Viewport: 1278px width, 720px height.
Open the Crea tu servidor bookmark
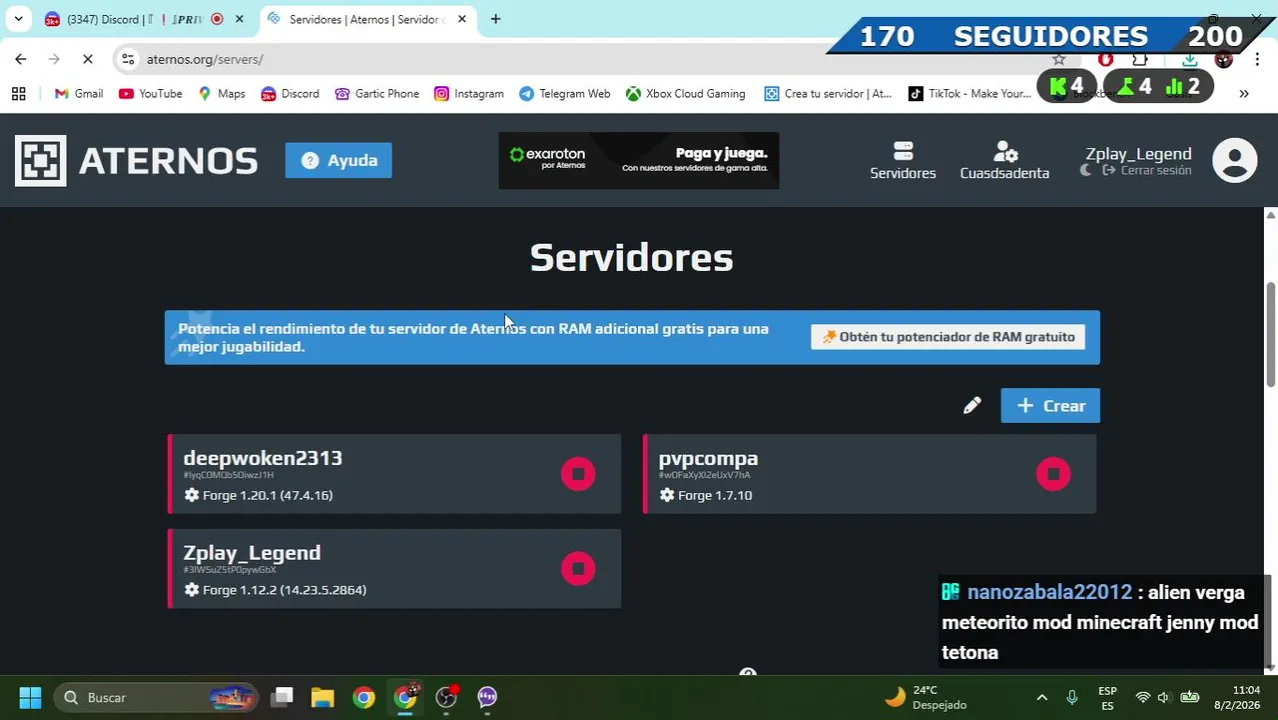point(828,93)
